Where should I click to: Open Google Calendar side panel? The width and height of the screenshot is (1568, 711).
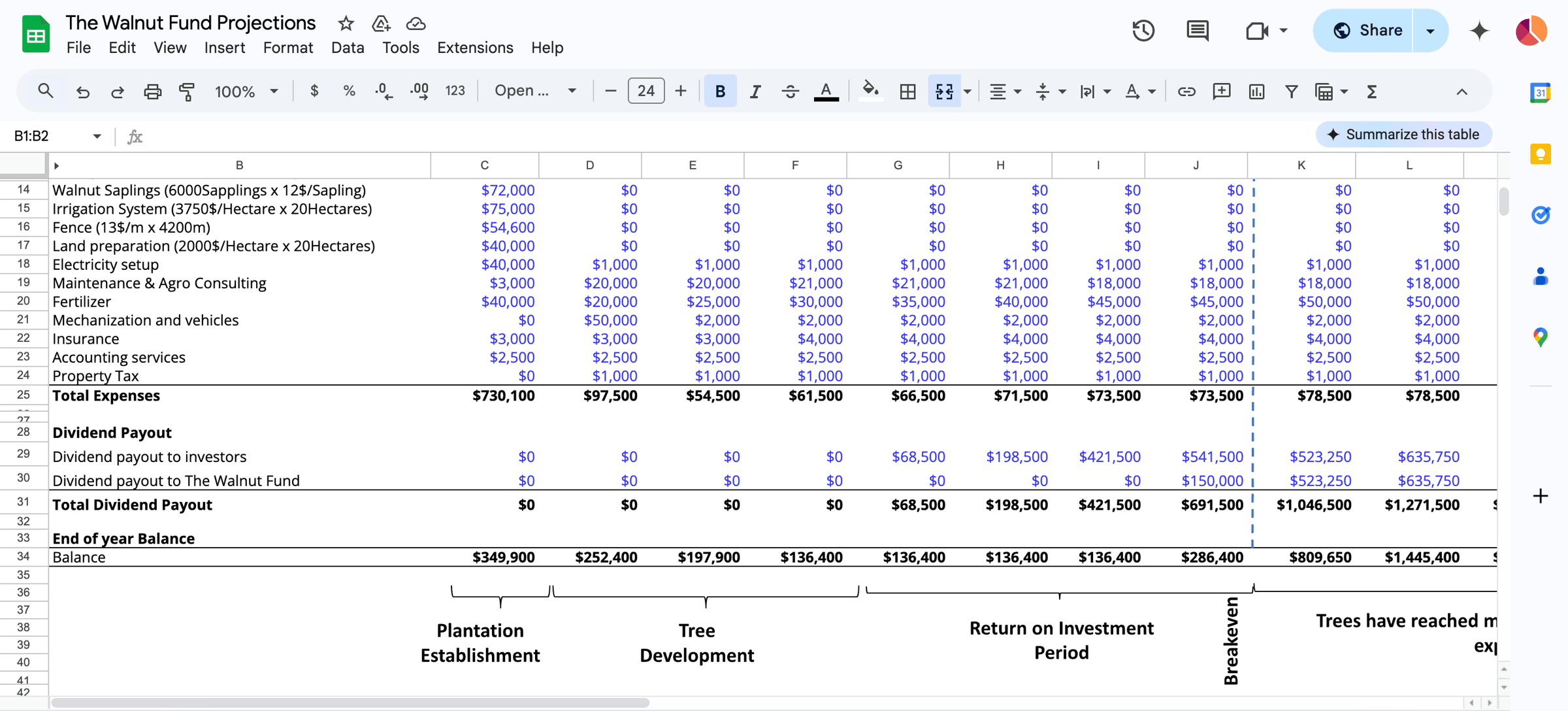pyautogui.click(x=1541, y=92)
